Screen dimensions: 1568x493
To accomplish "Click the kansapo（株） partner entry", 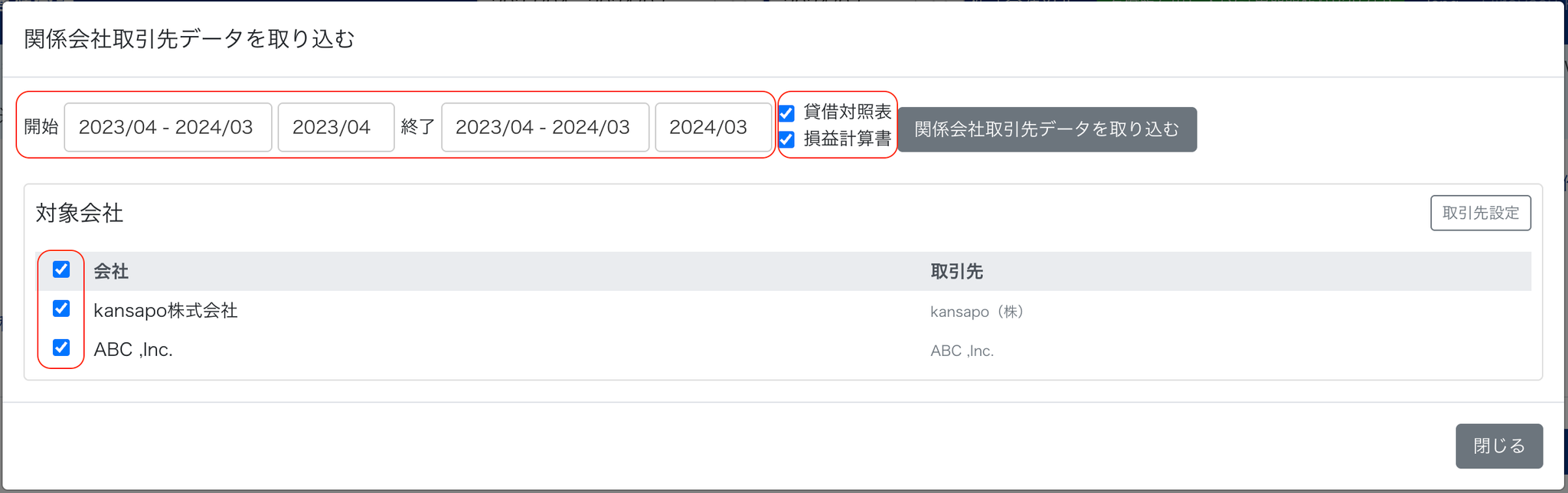I will pos(976,312).
